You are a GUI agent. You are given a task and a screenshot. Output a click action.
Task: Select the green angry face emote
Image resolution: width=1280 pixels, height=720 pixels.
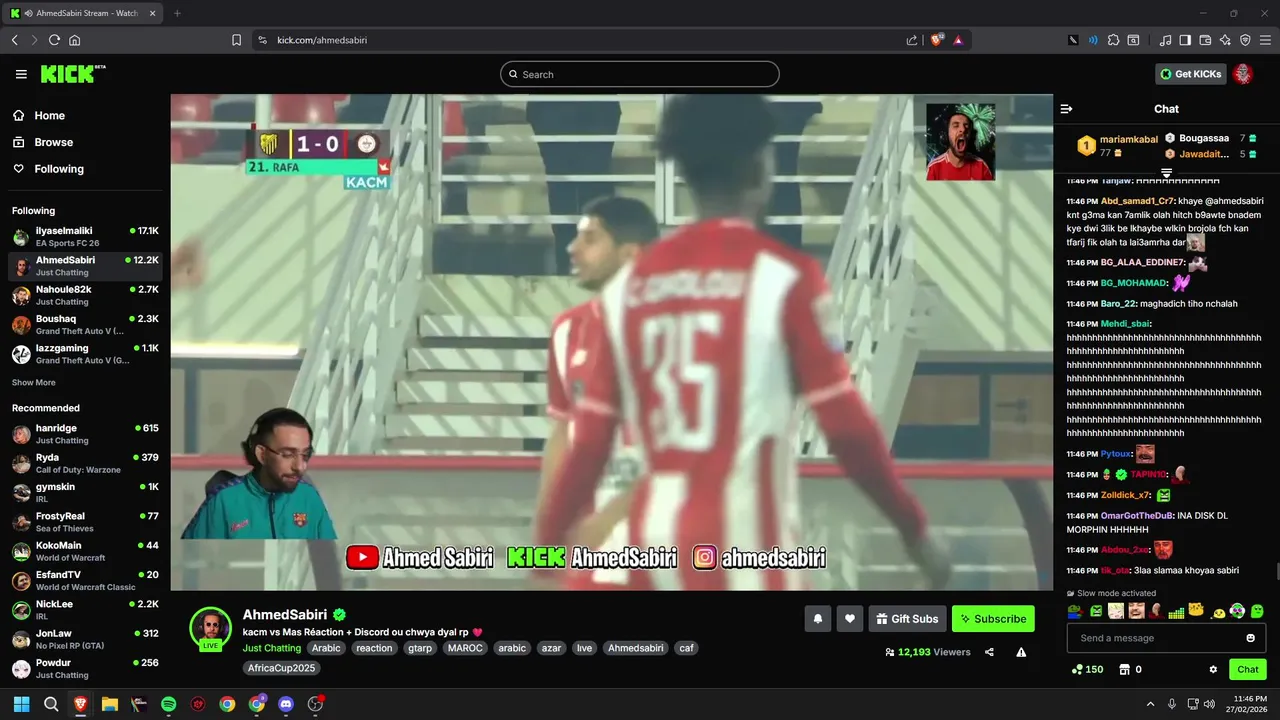(1096, 611)
